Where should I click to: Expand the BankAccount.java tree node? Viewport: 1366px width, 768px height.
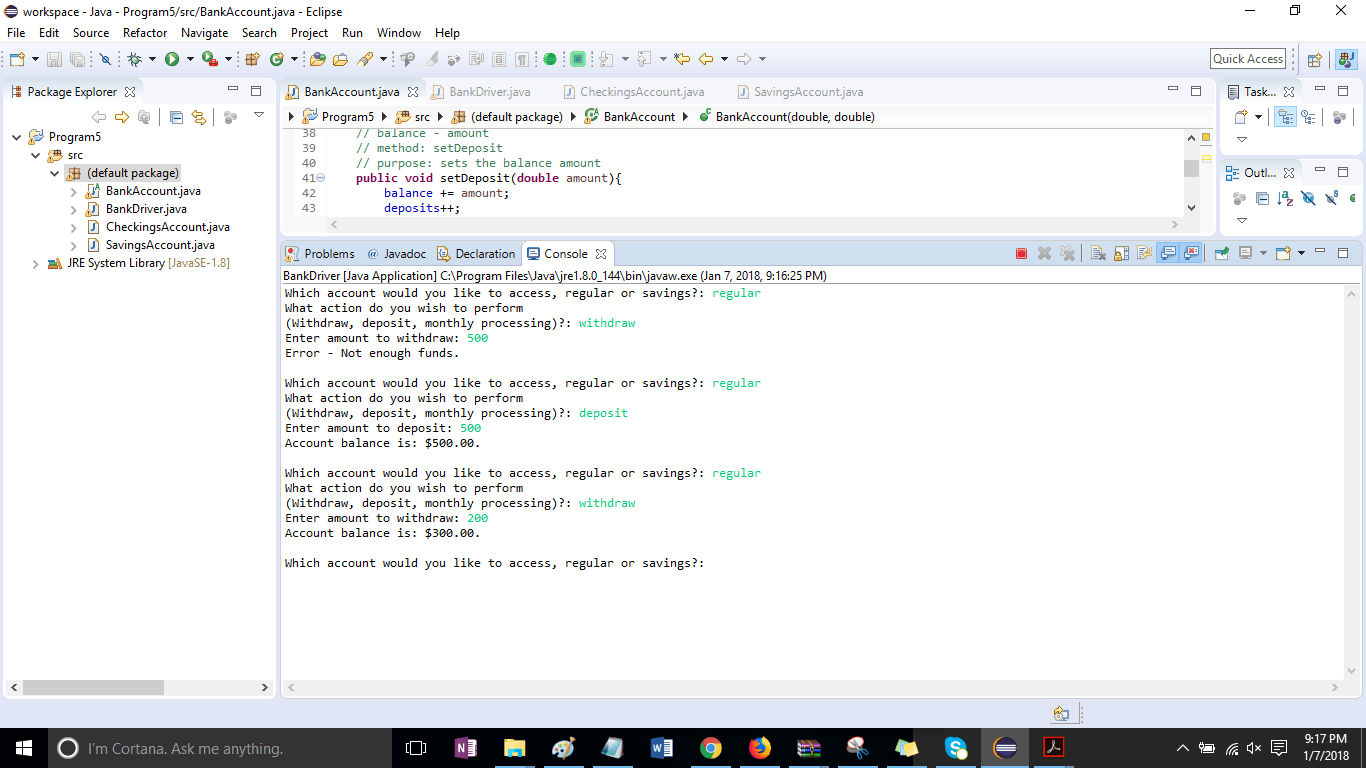tap(73, 191)
